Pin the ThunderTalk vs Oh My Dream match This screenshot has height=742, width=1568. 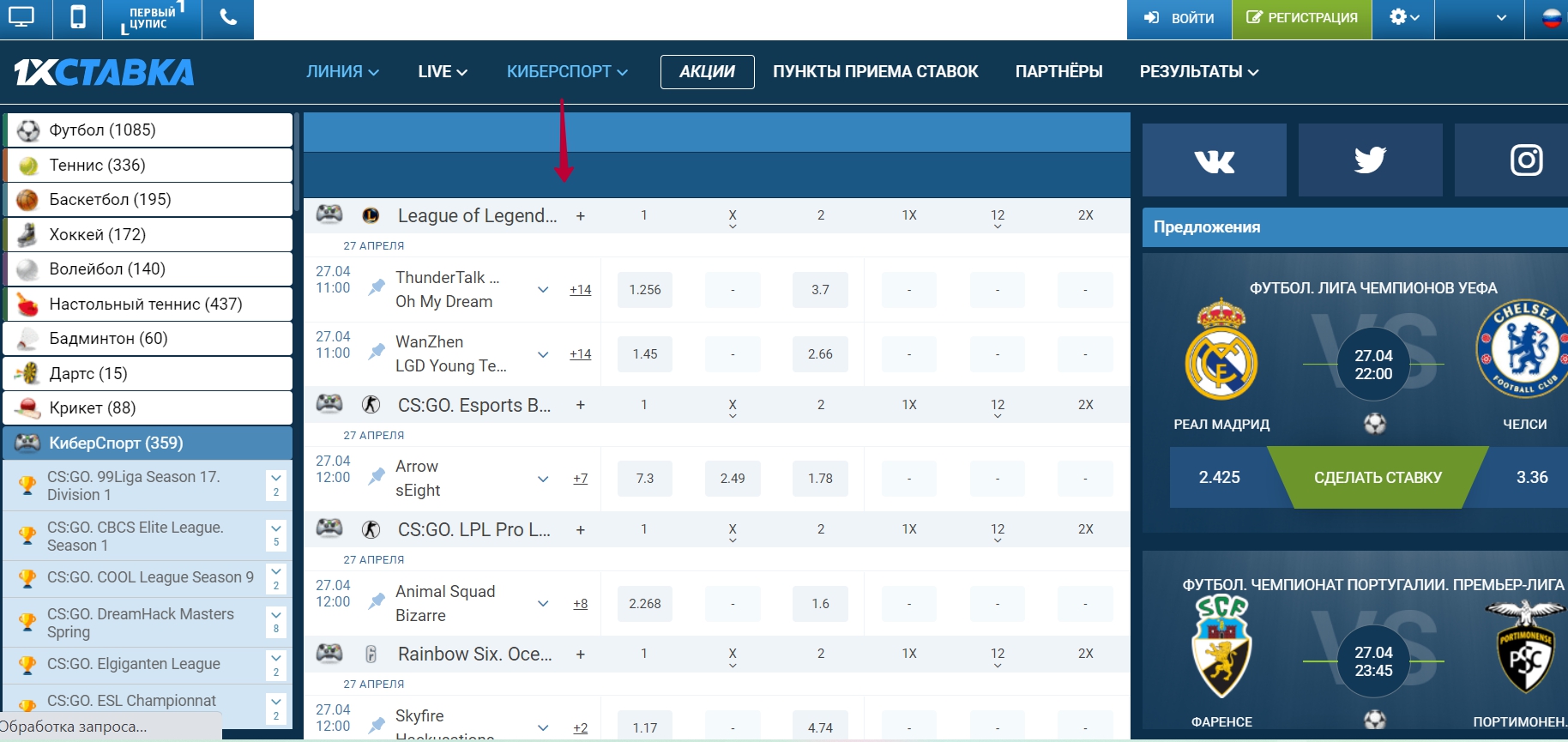pos(377,288)
